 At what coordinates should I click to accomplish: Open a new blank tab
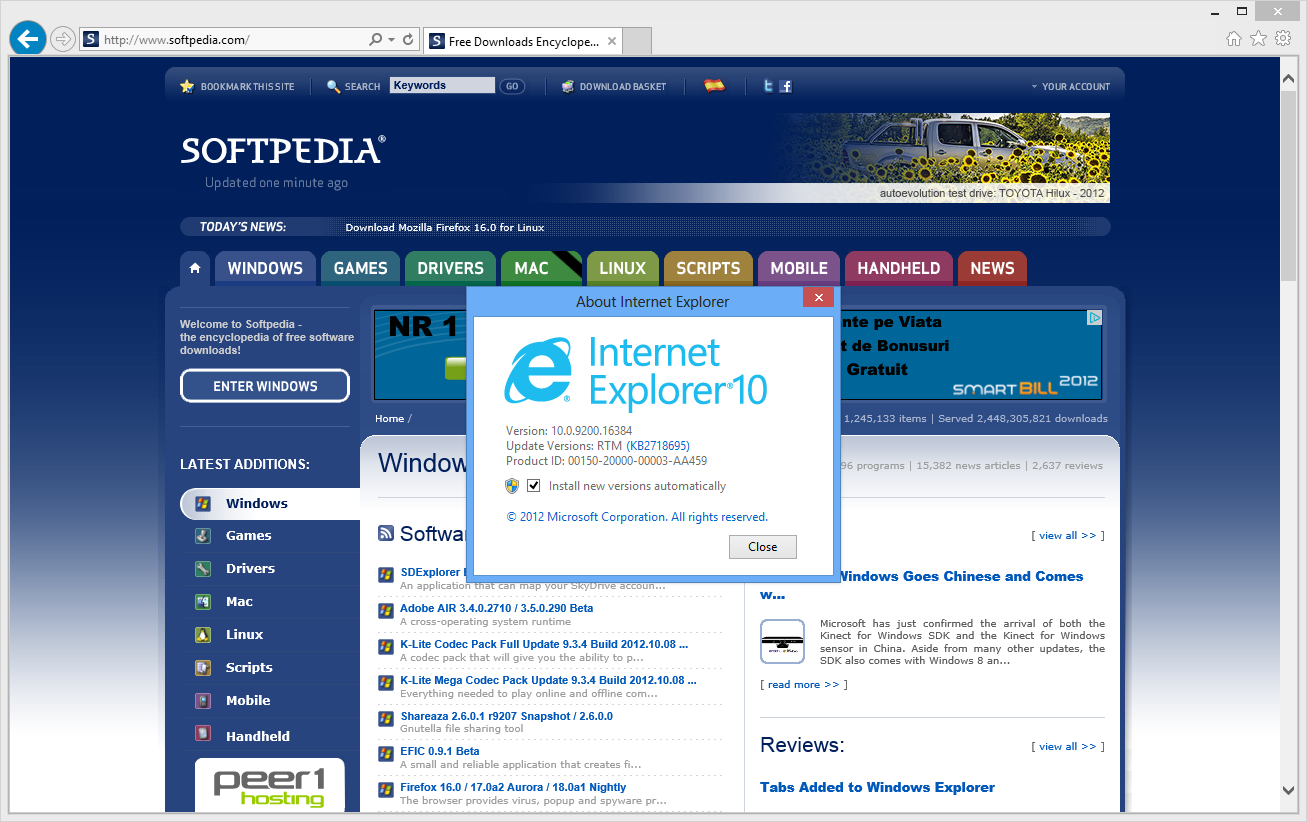pyautogui.click(x=637, y=41)
